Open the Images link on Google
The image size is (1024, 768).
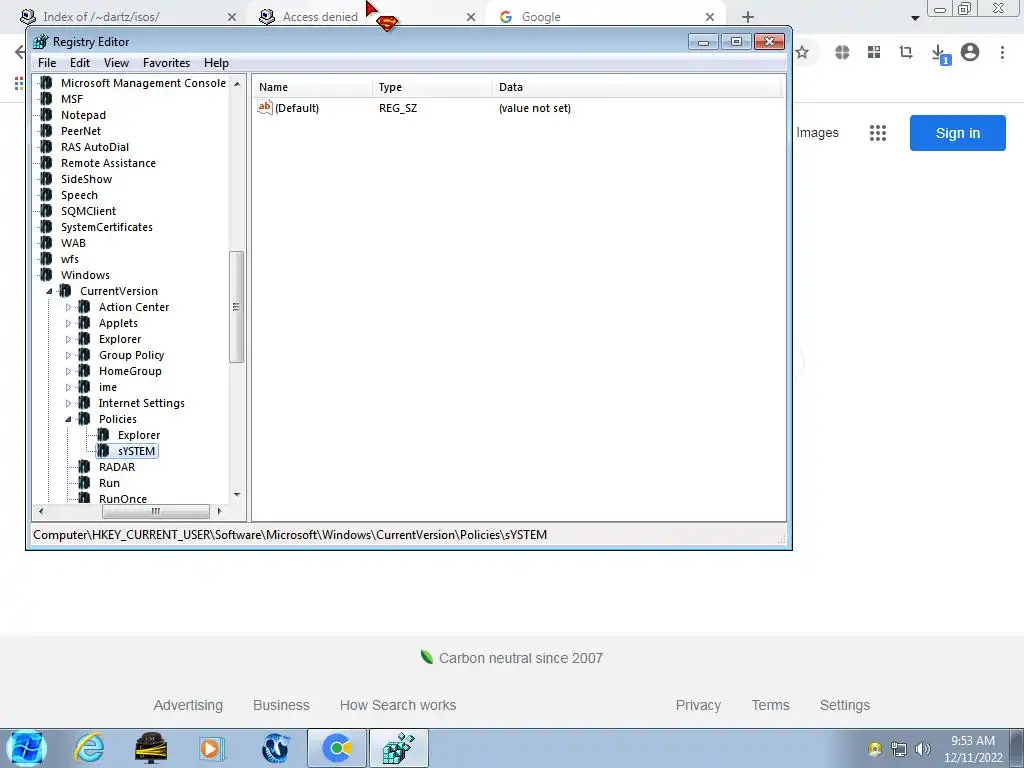[817, 133]
